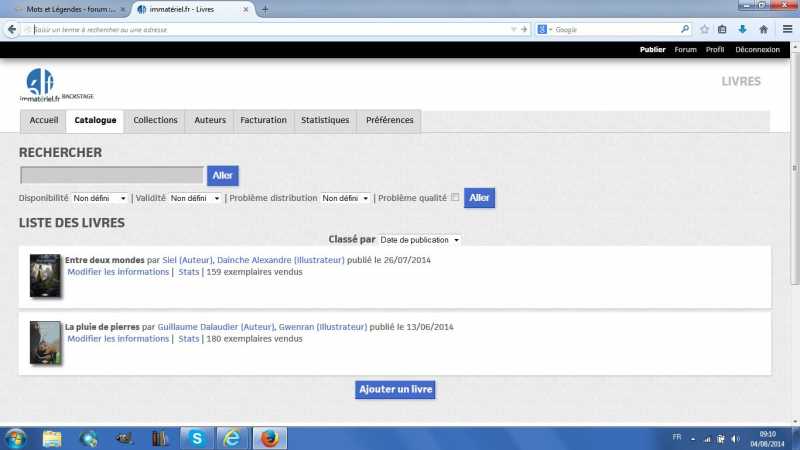
Task: Click the Firefox bookmark star icon
Action: point(704,29)
